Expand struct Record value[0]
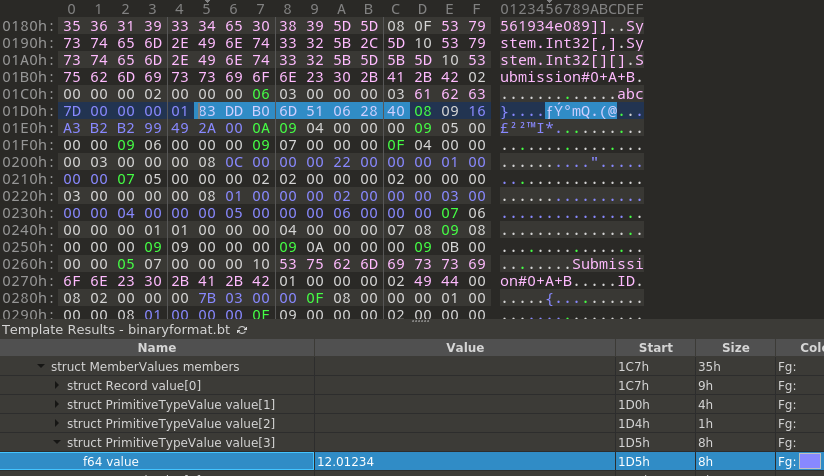824x476 pixels. coord(57,385)
